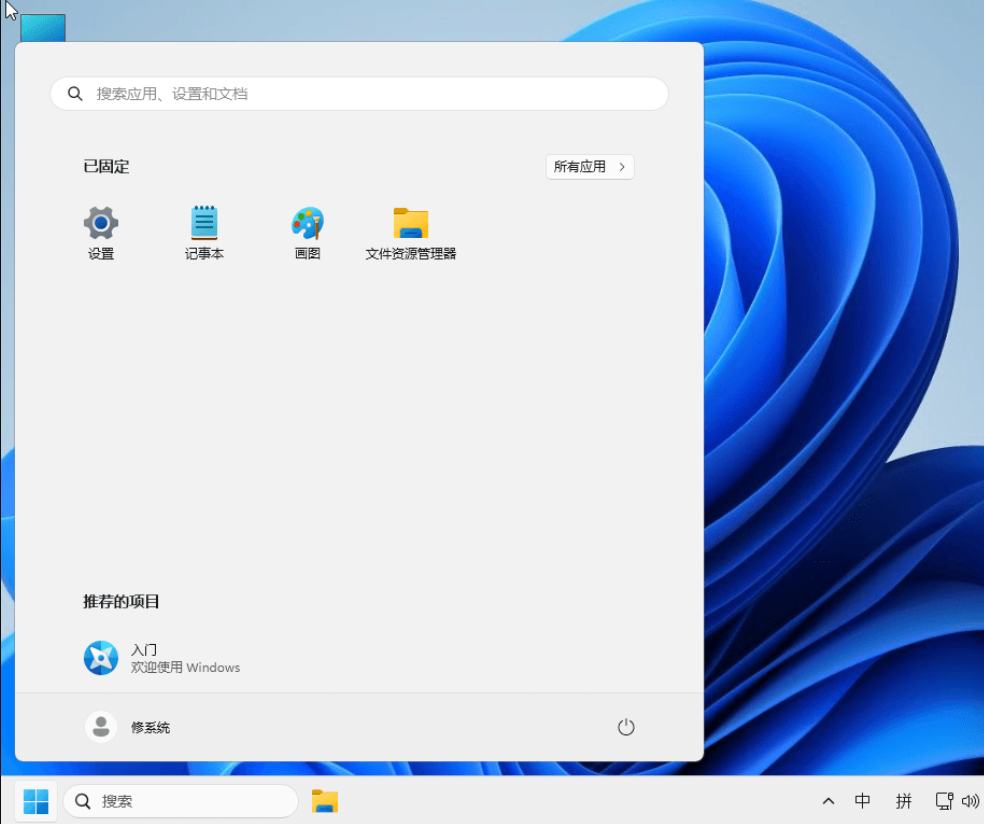Switch 中 input language indicator
The width and height of the screenshot is (984, 824).
point(862,801)
